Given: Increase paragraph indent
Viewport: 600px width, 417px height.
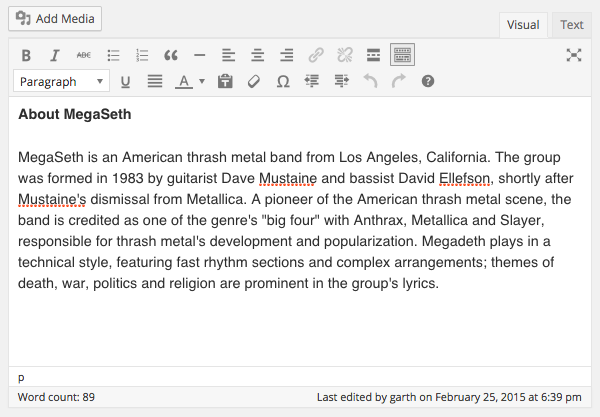Looking at the screenshot, I should coord(341,81).
